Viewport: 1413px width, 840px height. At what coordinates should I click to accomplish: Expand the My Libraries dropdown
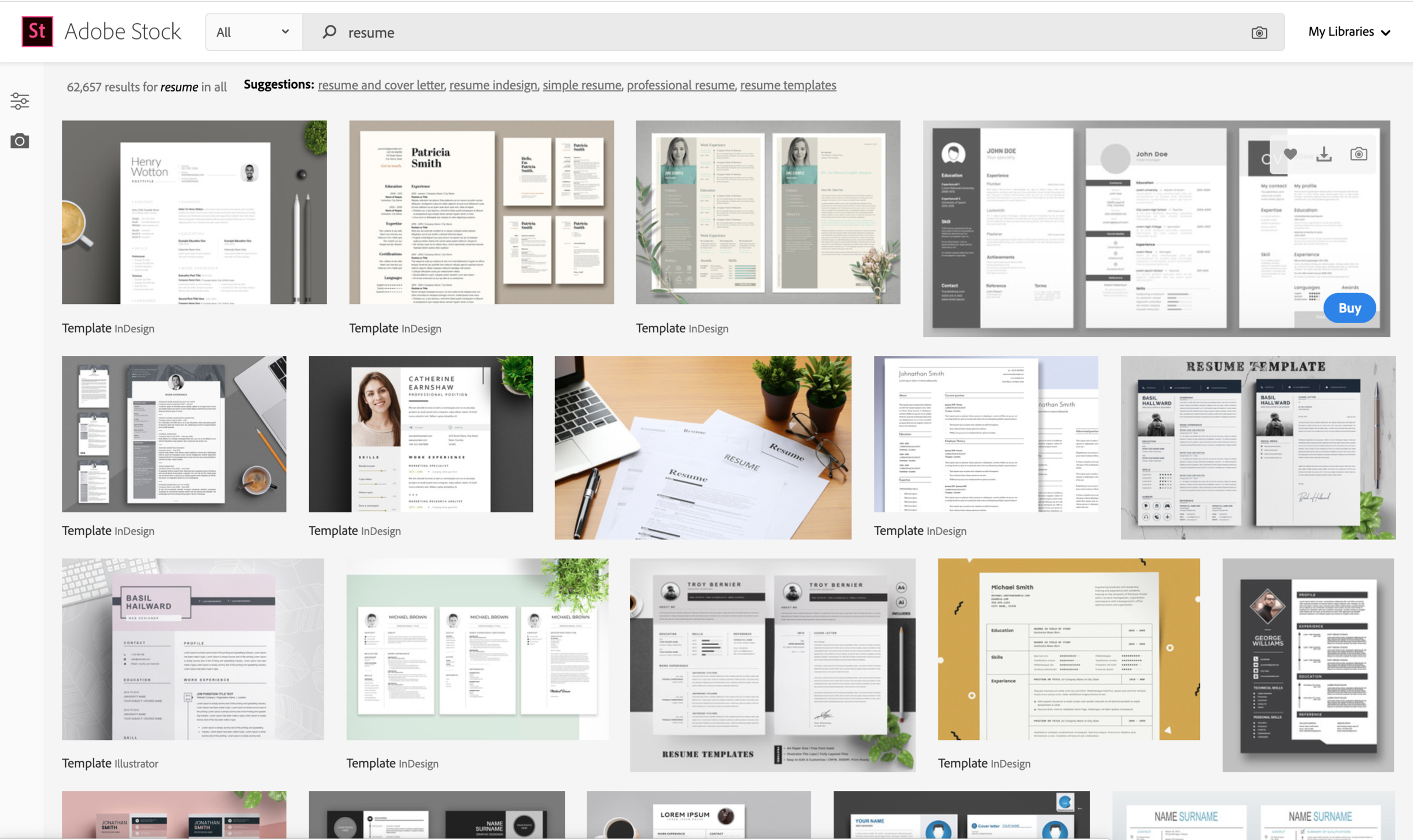pos(1349,32)
